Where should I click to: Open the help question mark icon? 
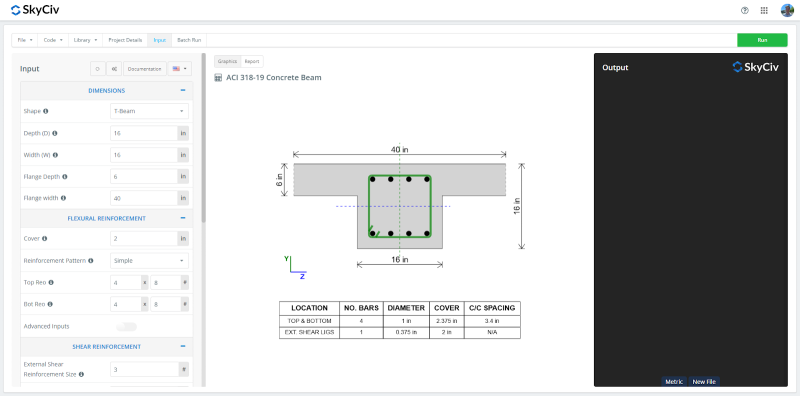745,10
